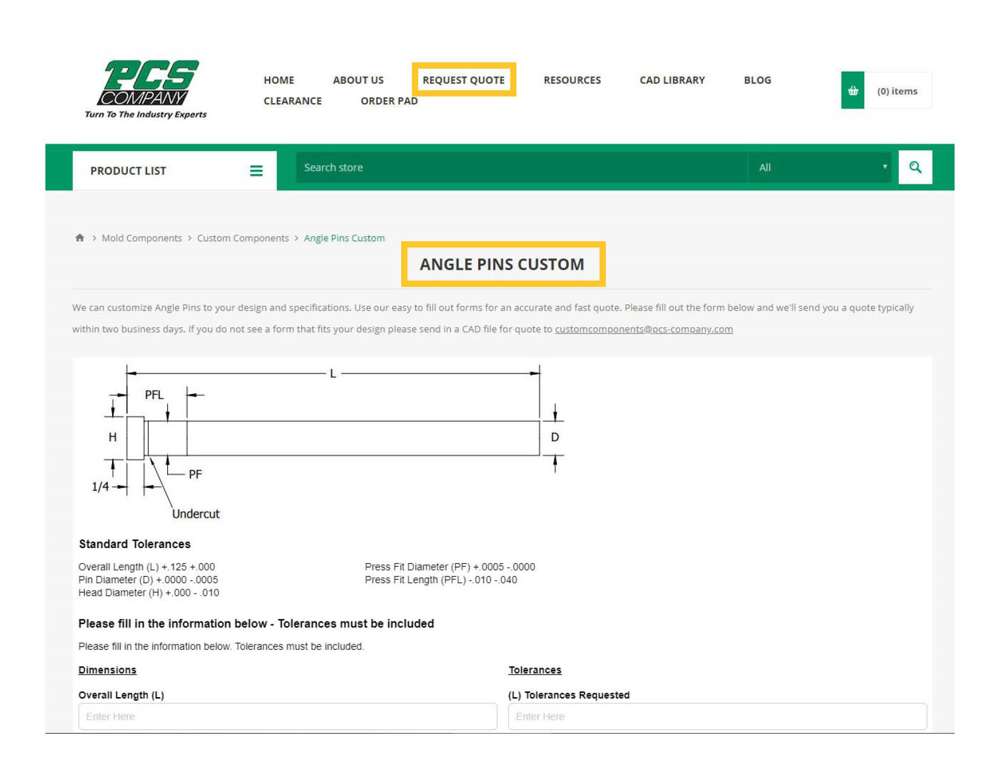Screen dimensions: 1000x773
Task: Click the (L) Tolerances Requested input
Action: click(717, 716)
